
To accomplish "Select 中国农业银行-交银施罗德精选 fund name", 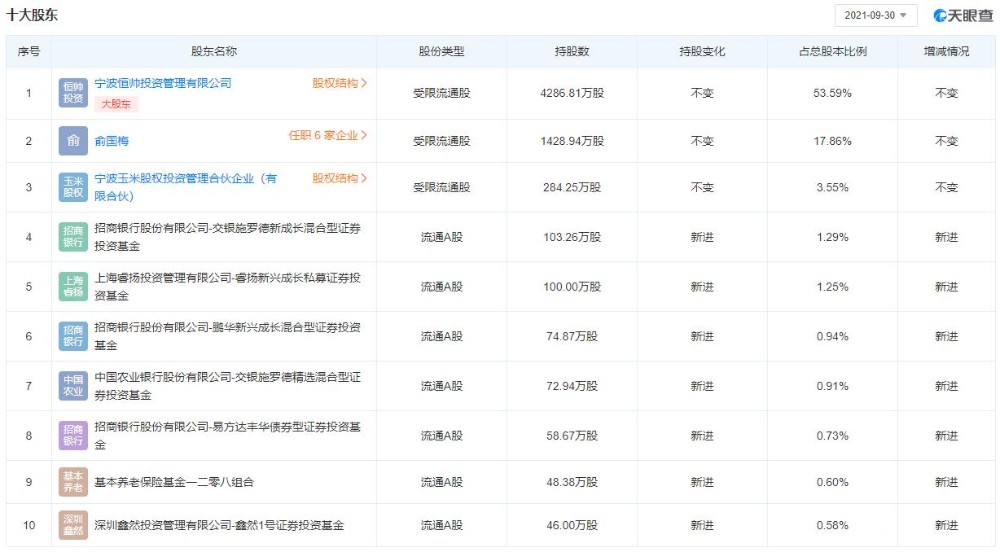I will (x=228, y=386).
